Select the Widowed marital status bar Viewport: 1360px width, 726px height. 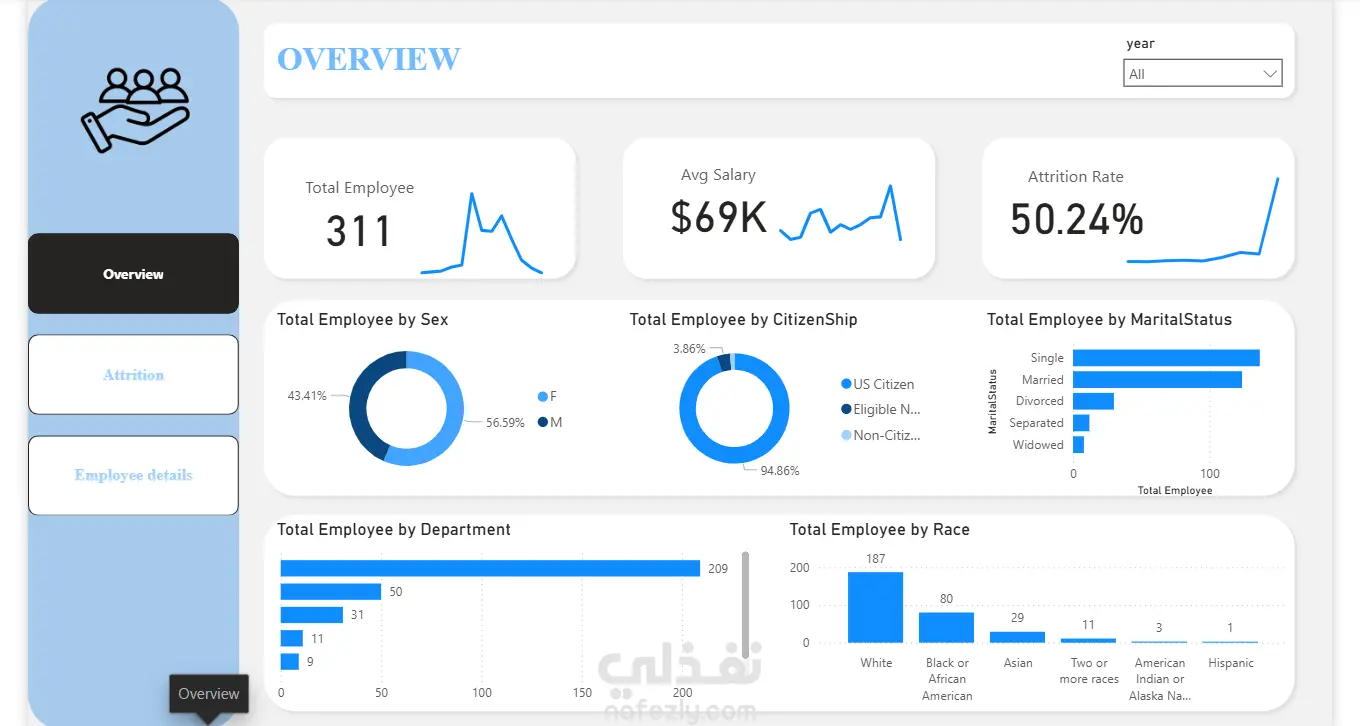pos(1078,445)
